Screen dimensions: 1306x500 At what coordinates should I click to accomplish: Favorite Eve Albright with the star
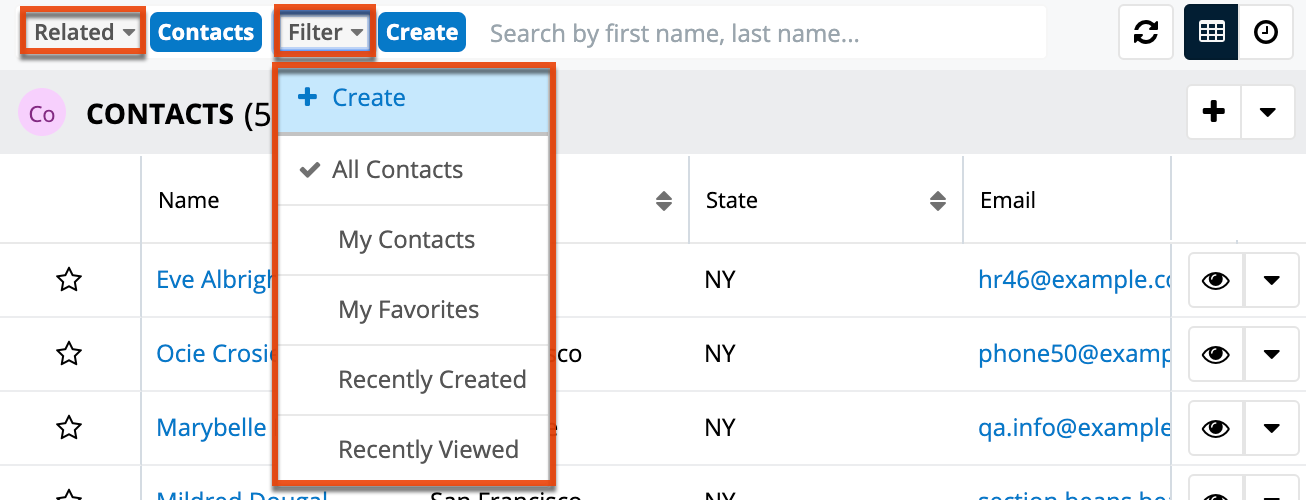tap(68, 281)
